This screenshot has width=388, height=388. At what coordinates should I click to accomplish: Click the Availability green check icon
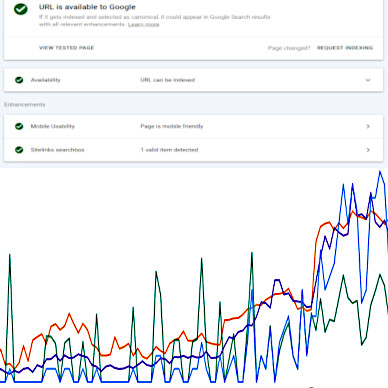(x=19, y=80)
